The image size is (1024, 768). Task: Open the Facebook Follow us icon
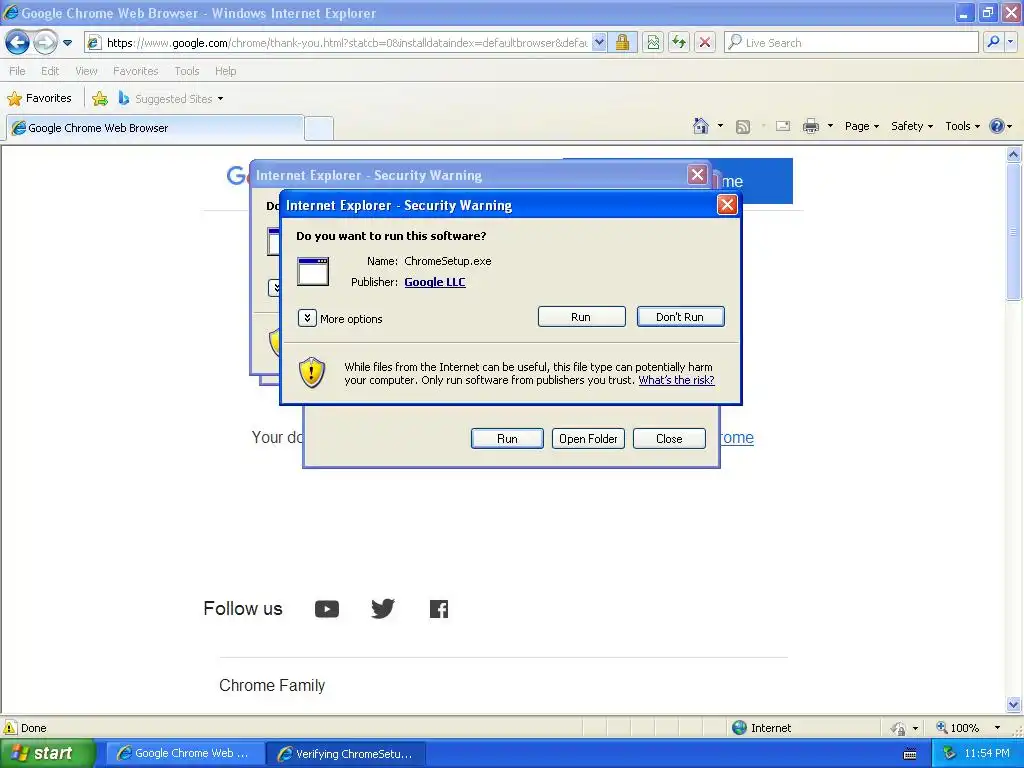pyautogui.click(x=439, y=609)
